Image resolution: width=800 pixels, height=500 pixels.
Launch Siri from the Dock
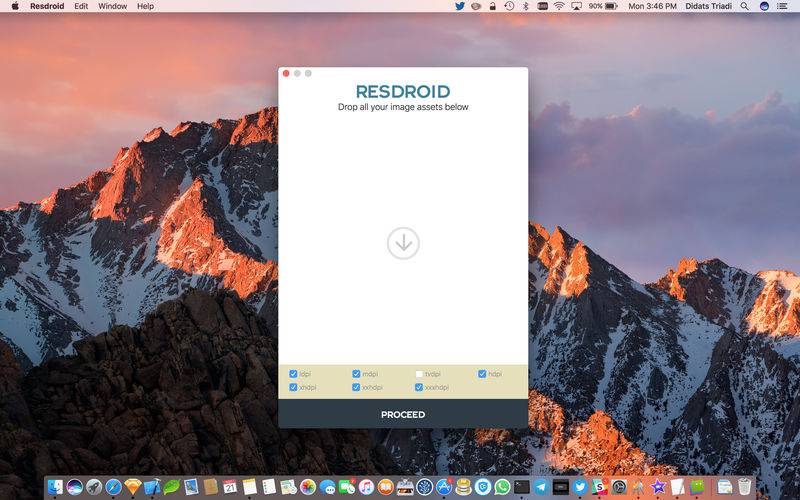click(74, 487)
